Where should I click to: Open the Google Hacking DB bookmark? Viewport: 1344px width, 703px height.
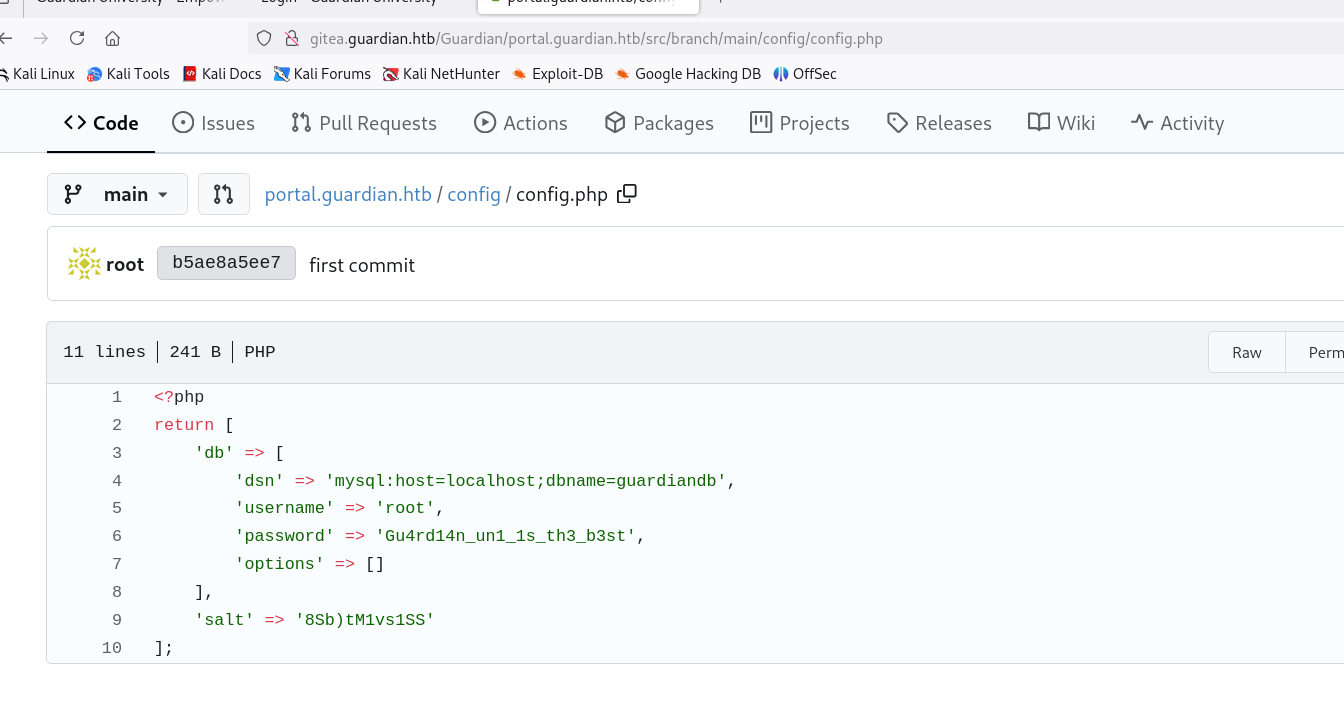tap(688, 74)
